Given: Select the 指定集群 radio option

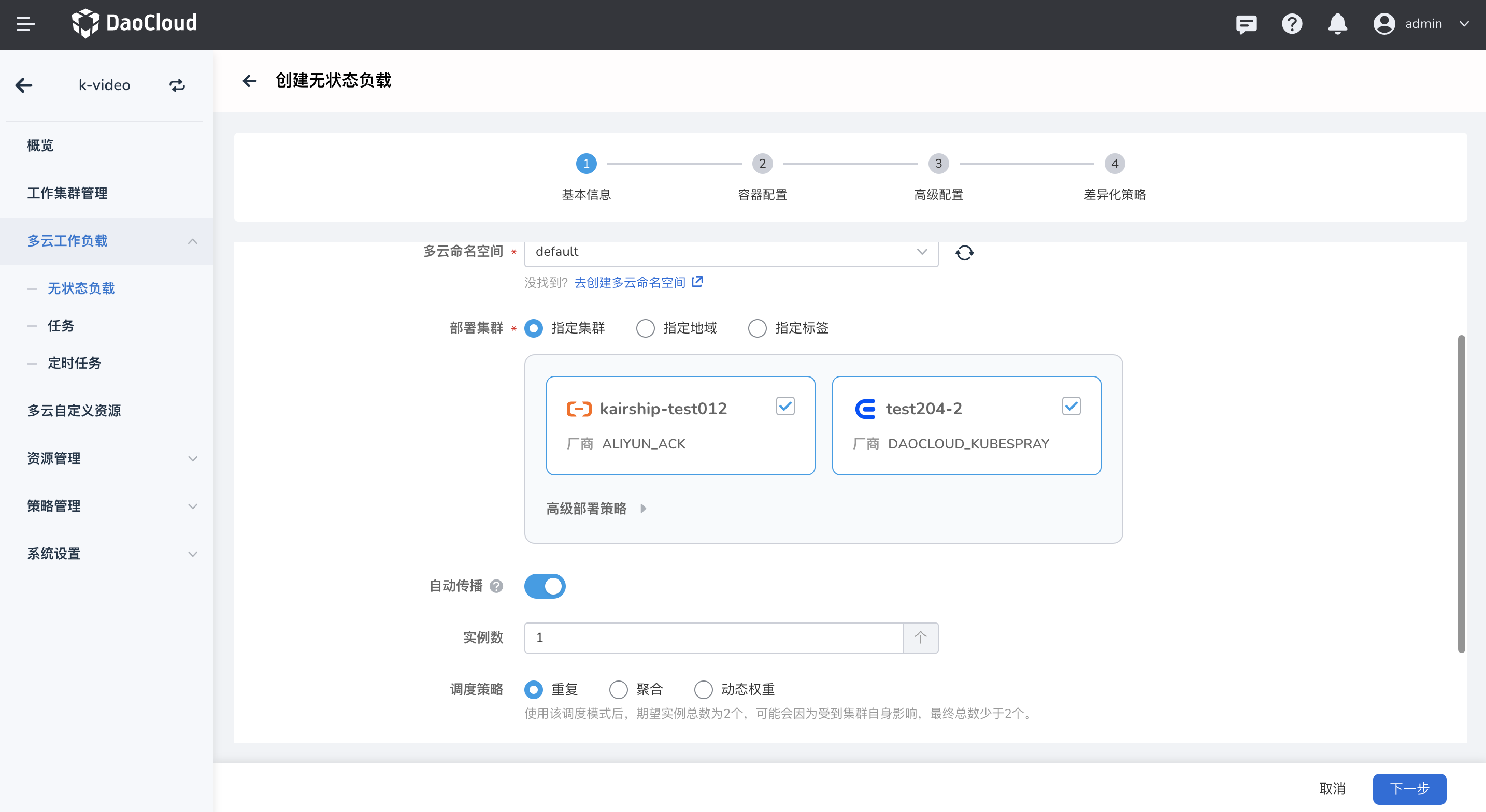Looking at the screenshot, I should 534,328.
